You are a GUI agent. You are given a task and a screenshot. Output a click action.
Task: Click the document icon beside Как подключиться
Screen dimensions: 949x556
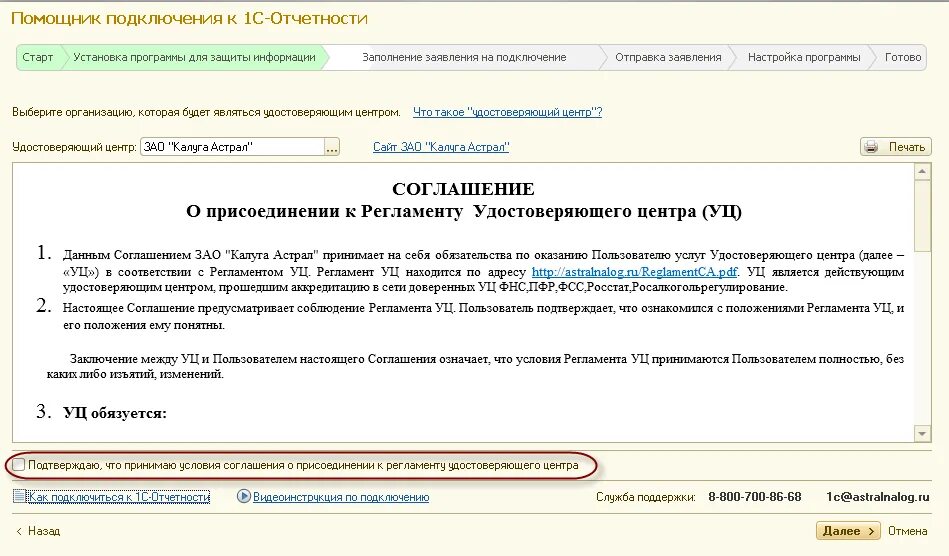pyautogui.click(x=19, y=497)
